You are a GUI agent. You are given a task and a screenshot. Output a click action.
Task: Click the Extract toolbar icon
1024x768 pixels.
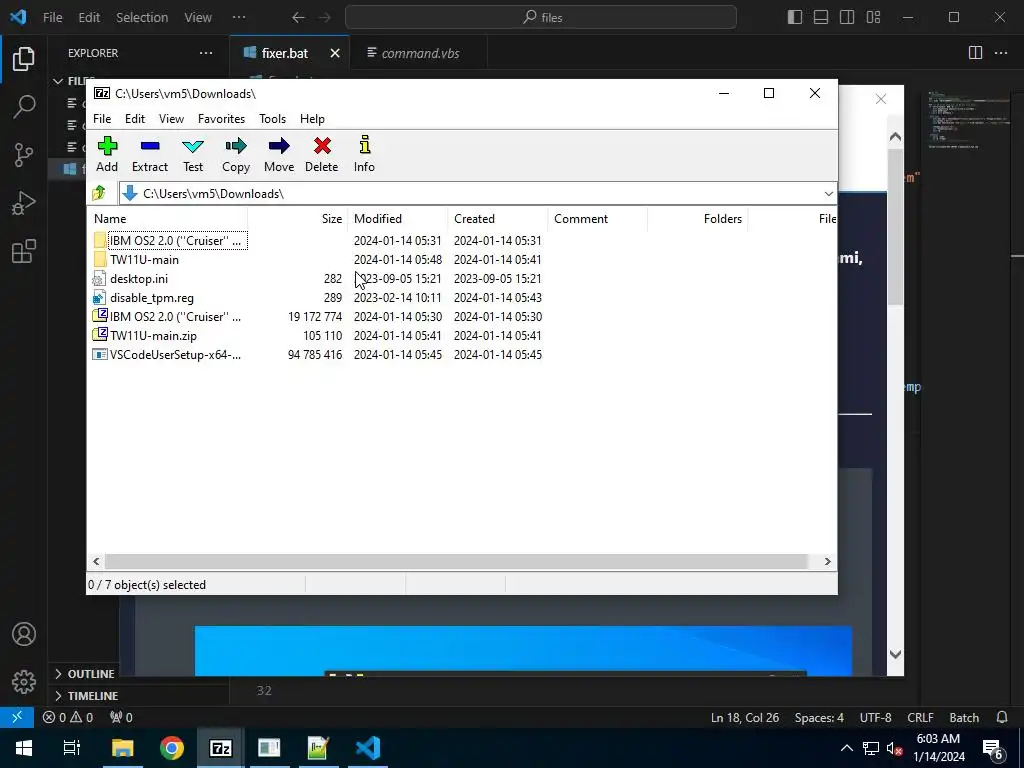150,154
